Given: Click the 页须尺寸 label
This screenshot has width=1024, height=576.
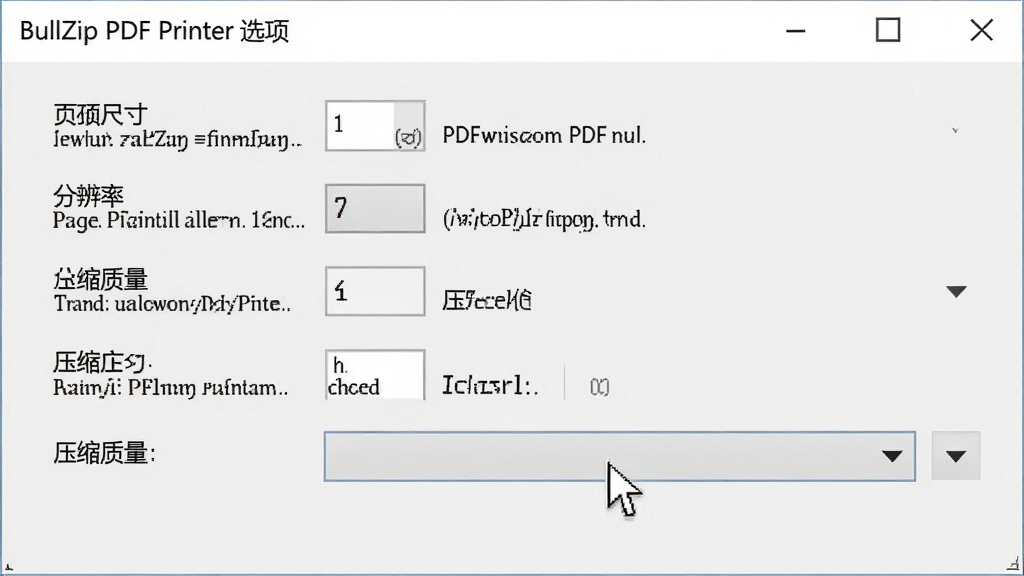Looking at the screenshot, I should [x=100, y=115].
